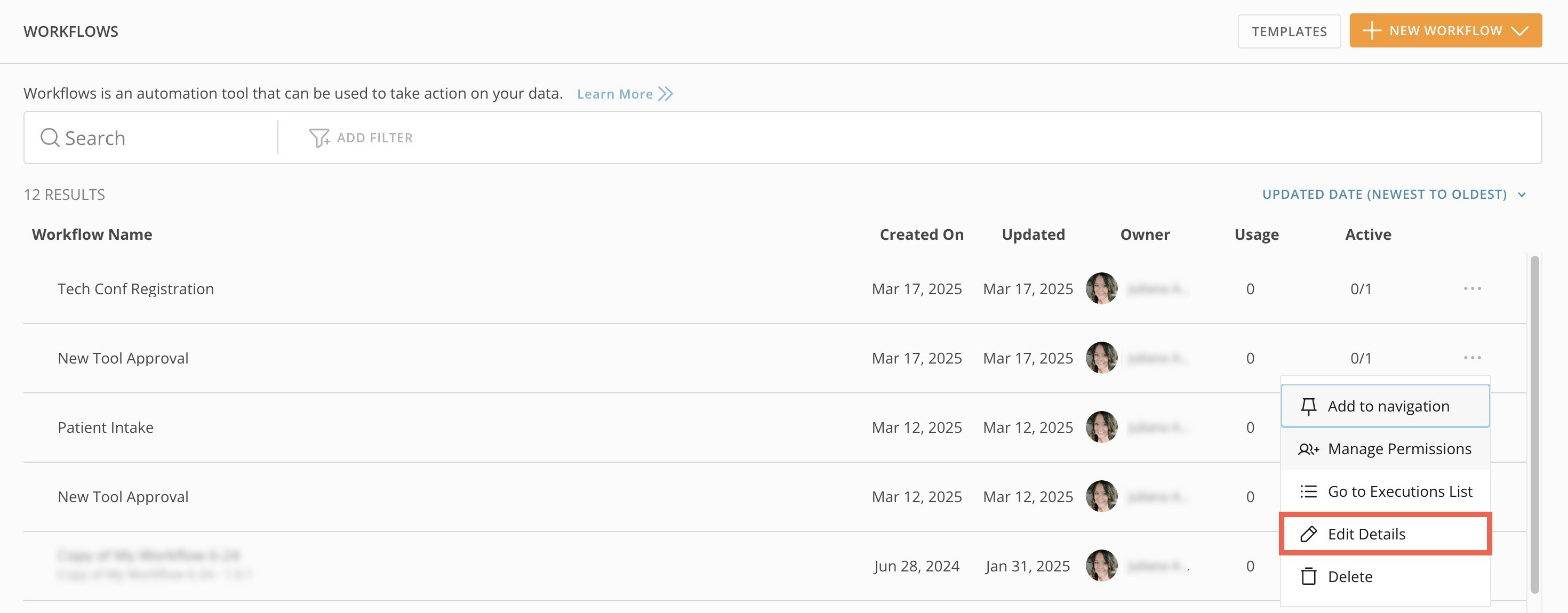The image size is (1568, 613).
Task: Expand the New Workflow dropdown
Action: pyautogui.click(x=1520, y=31)
